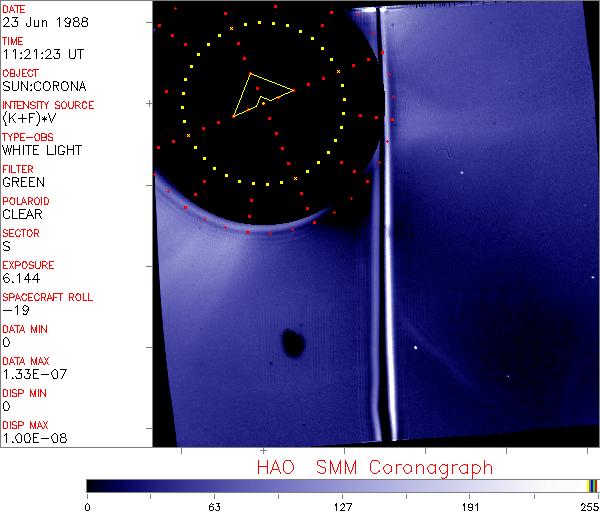Screen dimensions: 600x512
Task: Click the 'GREEN' filter value
Action: click(x=23, y=182)
